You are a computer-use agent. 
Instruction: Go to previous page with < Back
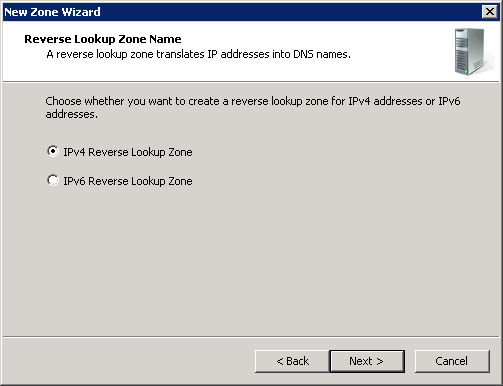(292, 361)
